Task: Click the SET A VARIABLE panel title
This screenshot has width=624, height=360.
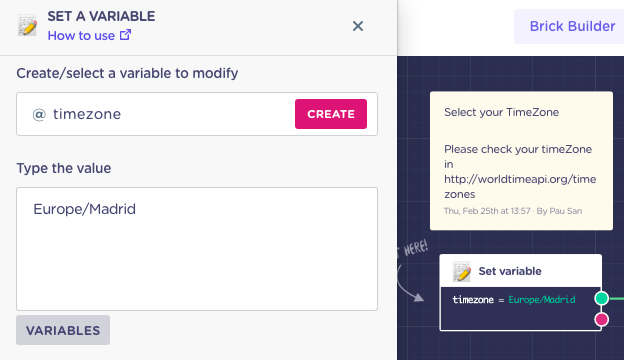Action: 101,16
